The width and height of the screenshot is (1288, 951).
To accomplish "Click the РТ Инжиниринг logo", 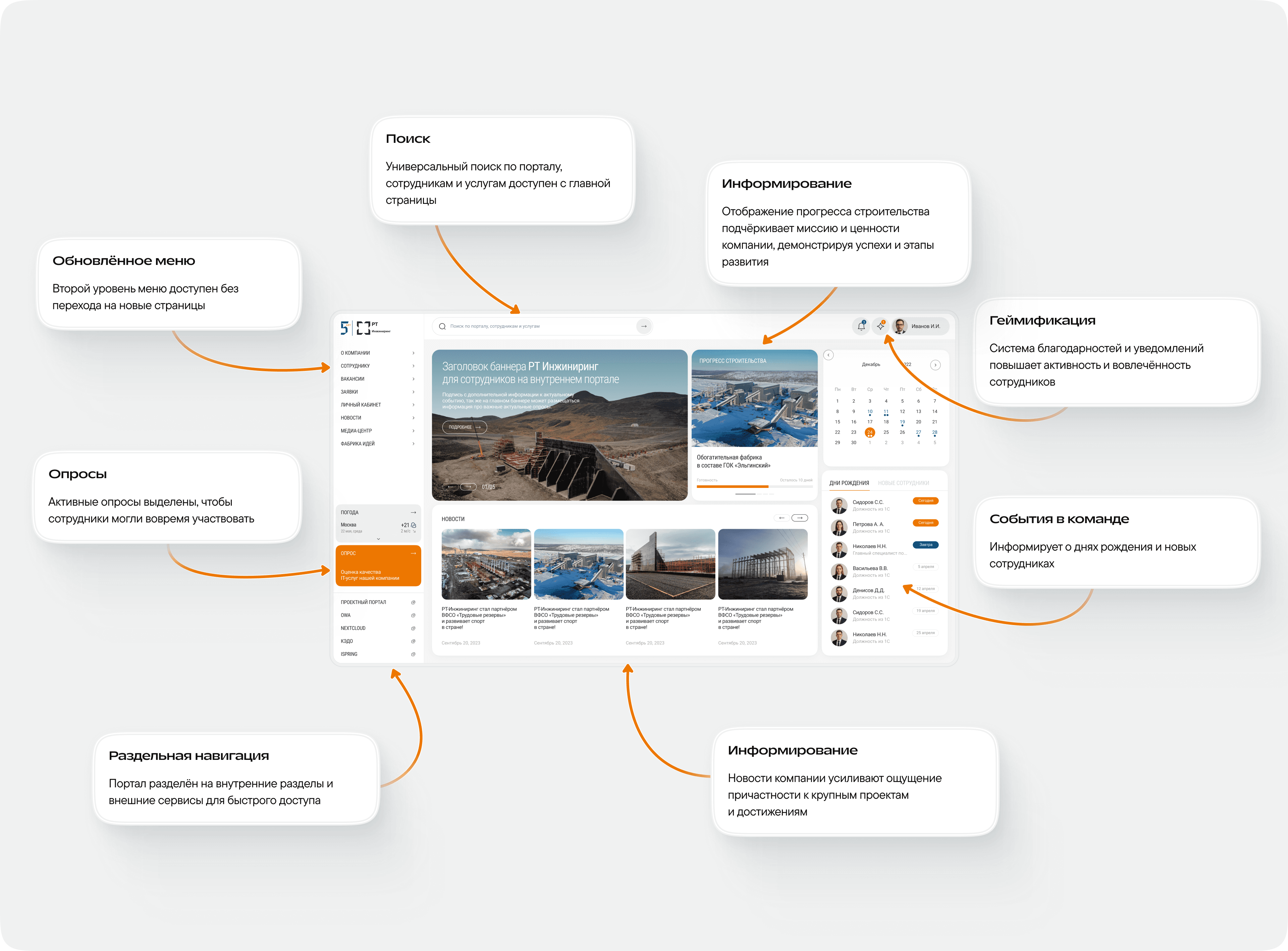I will (x=374, y=328).
